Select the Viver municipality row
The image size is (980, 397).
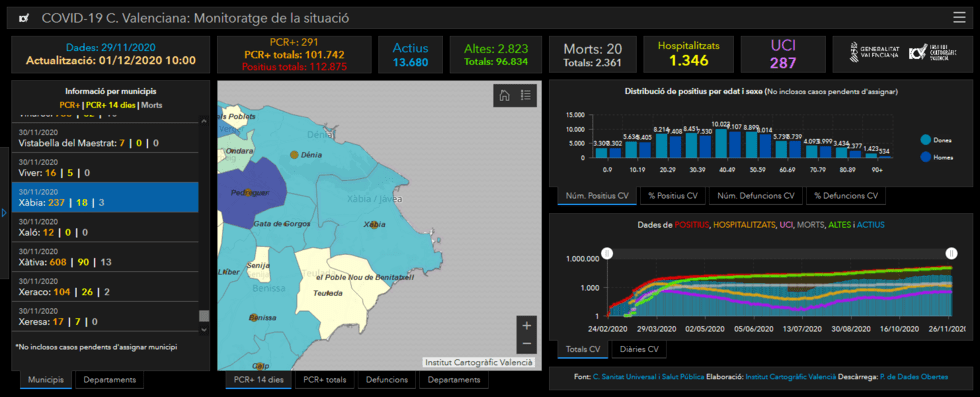coord(105,168)
